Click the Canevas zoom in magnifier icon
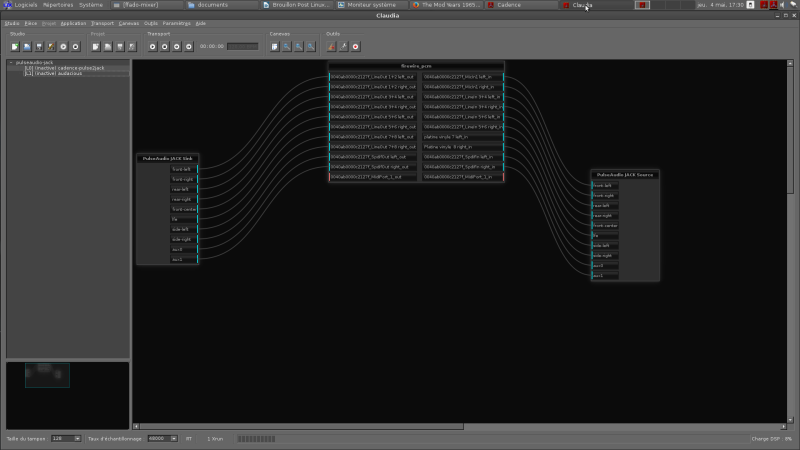 (x=286, y=46)
